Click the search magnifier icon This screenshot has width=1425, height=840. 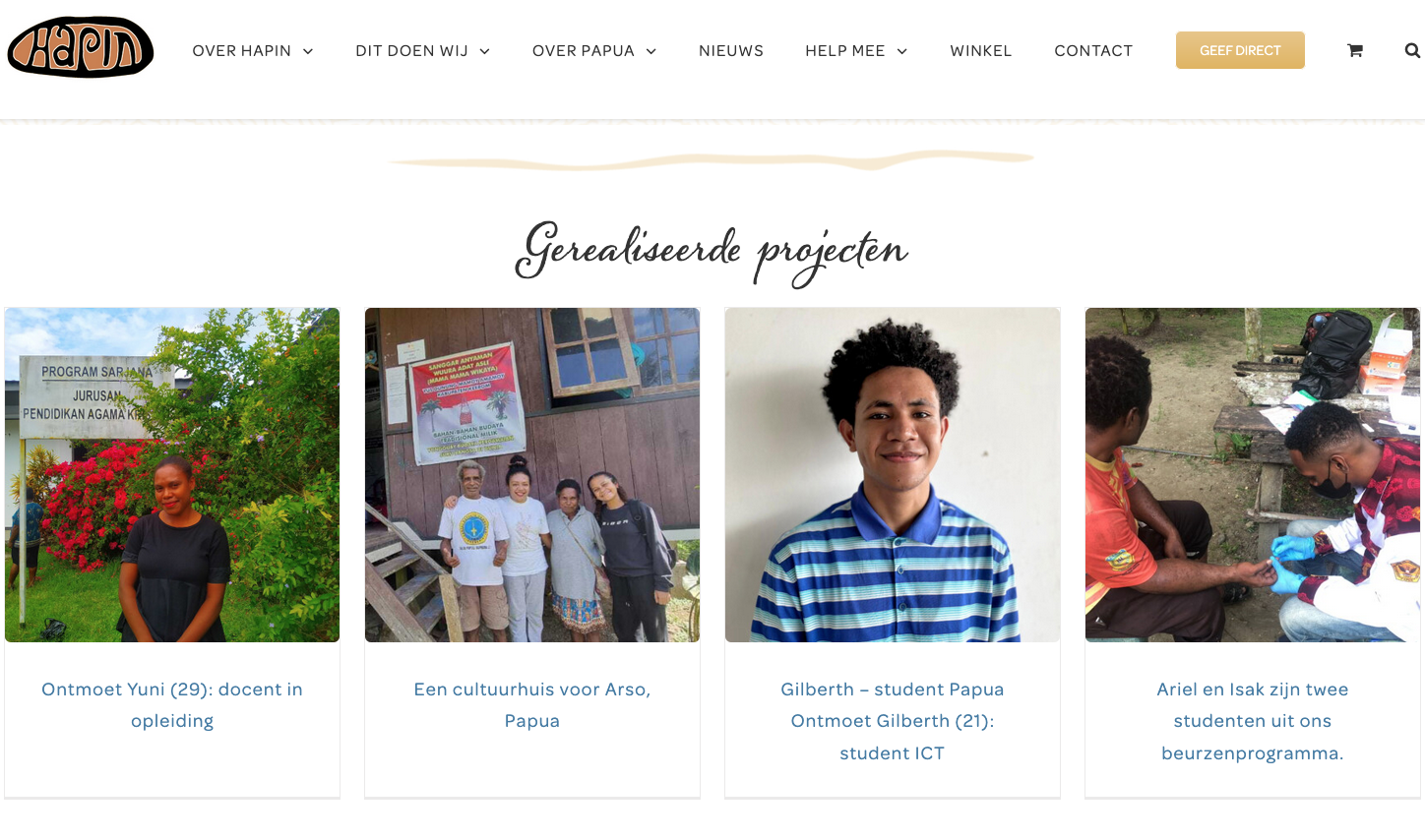[x=1412, y=50]
